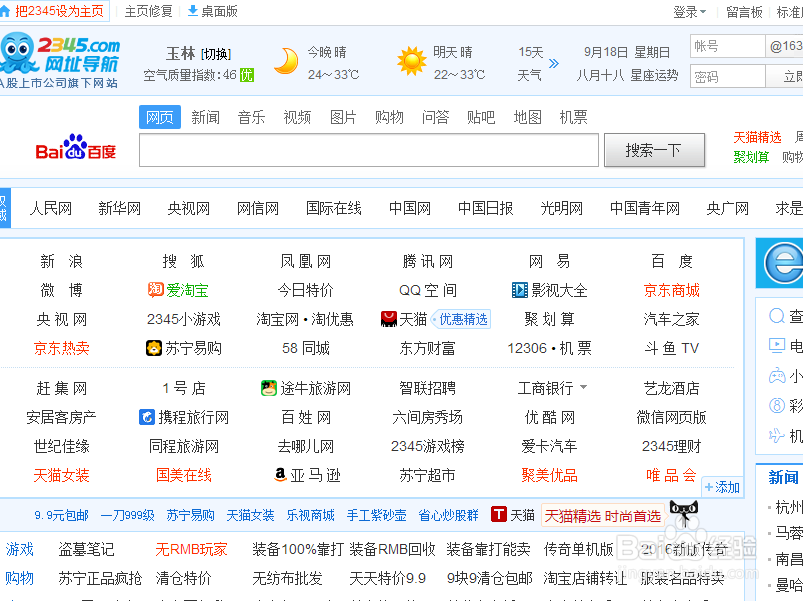The image size is (803, 601).
Task: Open the 智联招聘 link
Action: click(x=428, y=388)
